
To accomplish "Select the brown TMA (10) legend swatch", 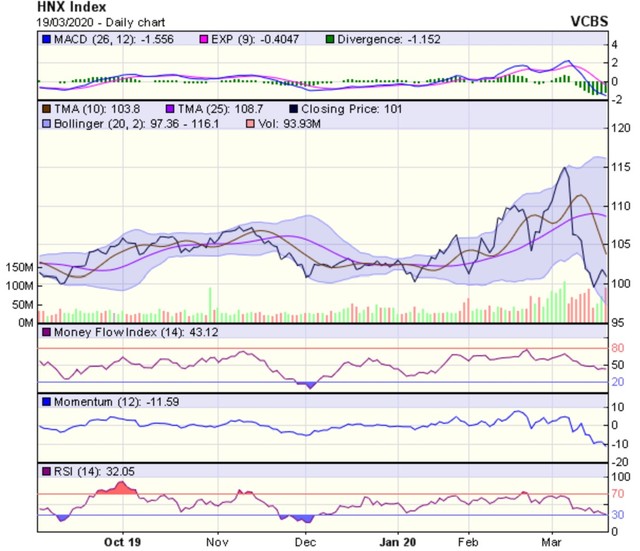I will [x=45, y=104].
